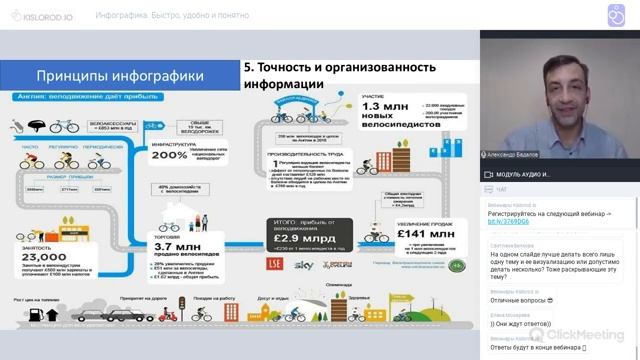640x360 pixels.
Task: Click chat message 'Регистрируйтесь на следующий вебинар'
Action: (549, 214)
